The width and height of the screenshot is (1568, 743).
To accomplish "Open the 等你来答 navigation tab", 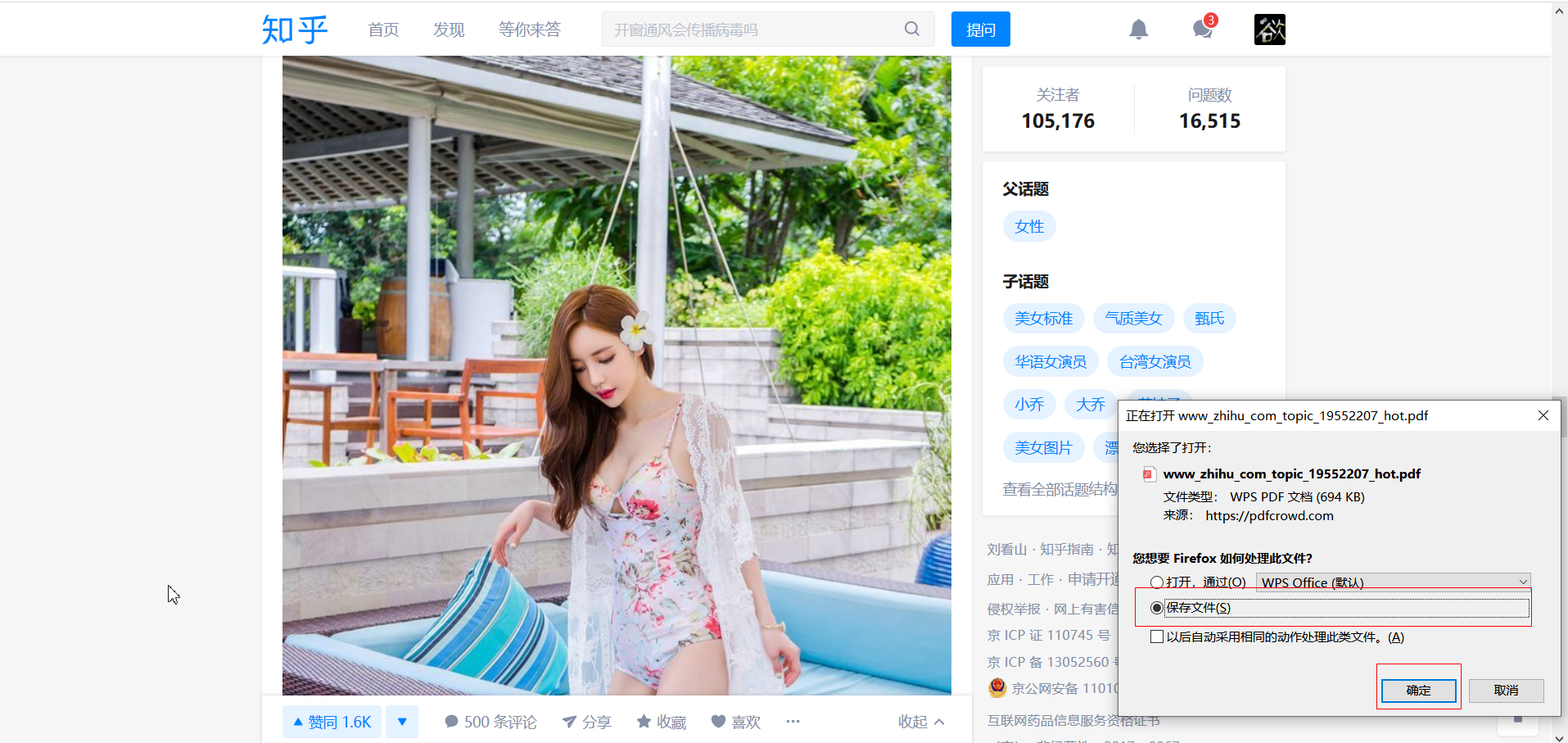I will click(x=530, y=30).
